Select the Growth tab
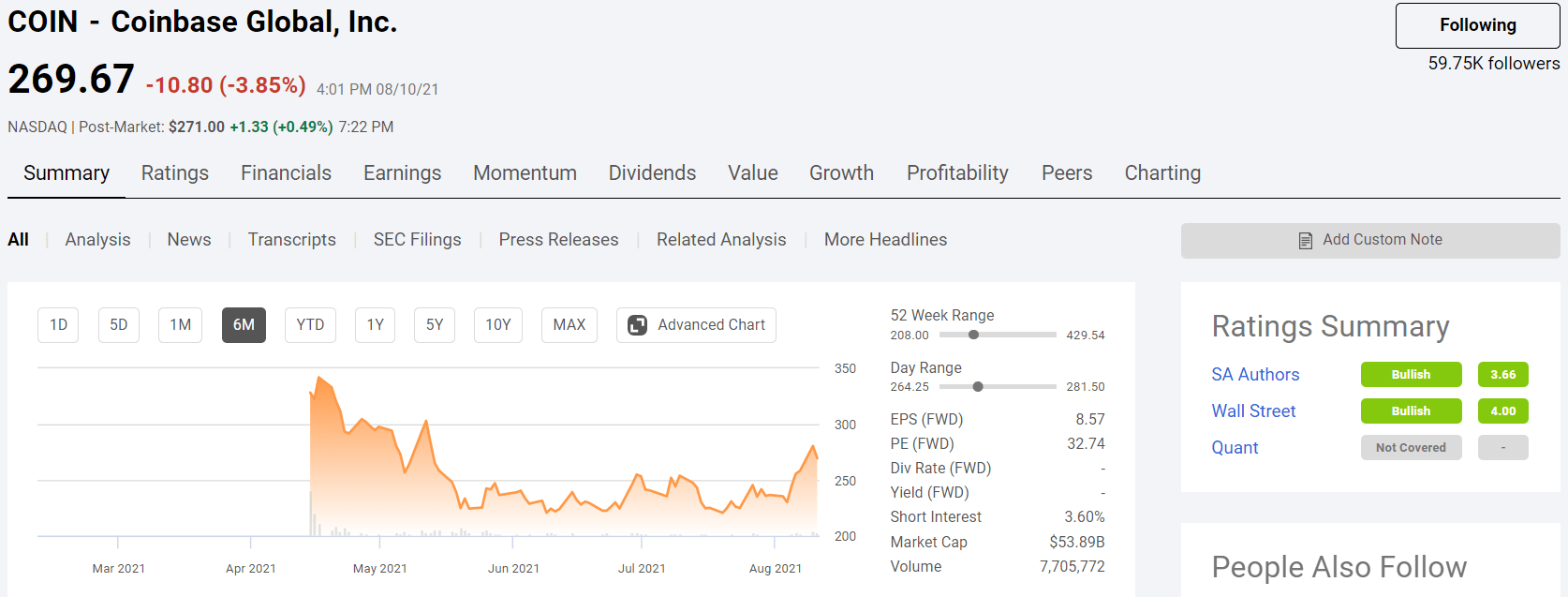Screen dimensions: 1568x597 pos(841,173)
